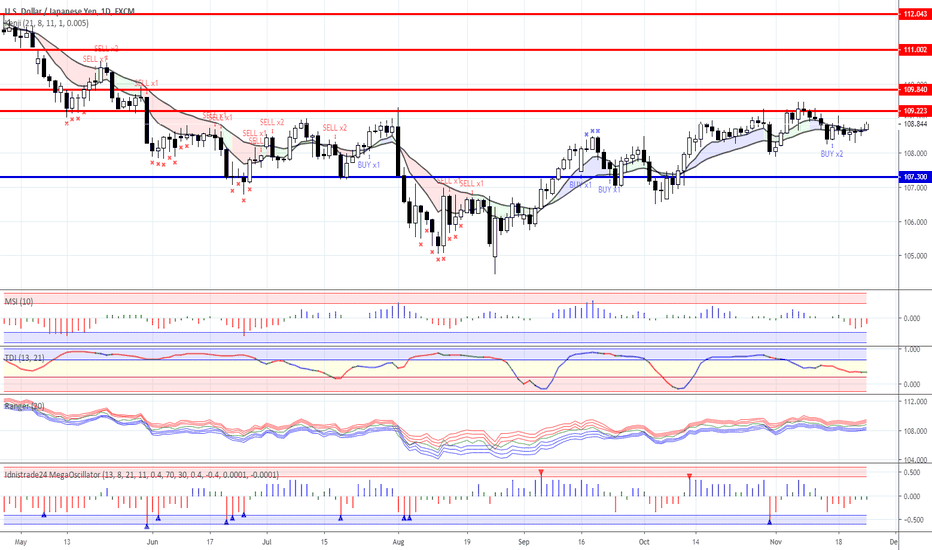The height and width of the screenshot is (550, 932).
Task: Click the 112.043 red price label
Action: tap(914, 14)
